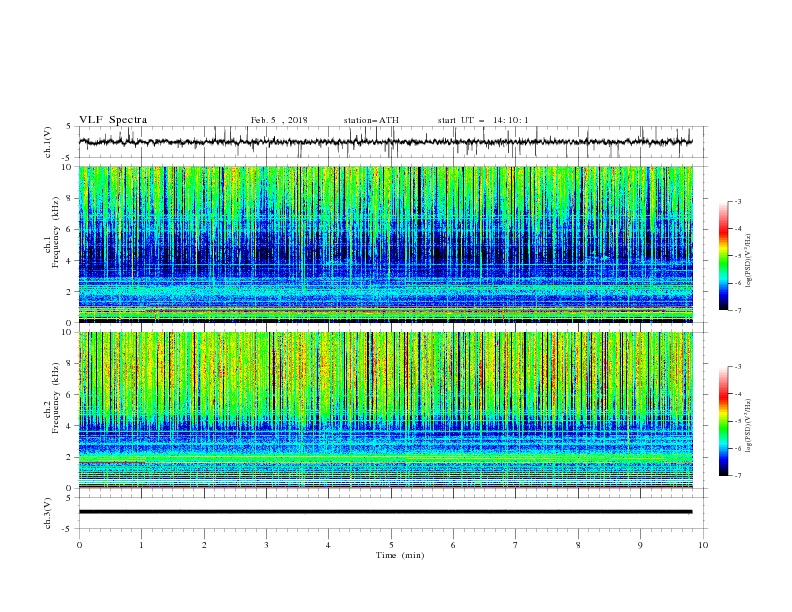Click the "-3" tick on ch.1 colorbar
Screen dimensions: 792x612
point(738,202)
